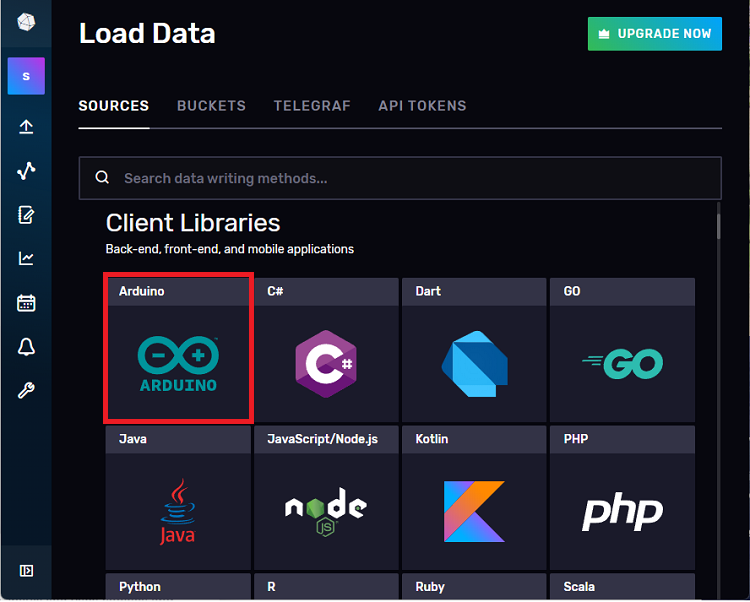Click 'Back-end, front-end, and mobile applications' text
The height and width of the screenshot is (602, 750).
(230, 249)
